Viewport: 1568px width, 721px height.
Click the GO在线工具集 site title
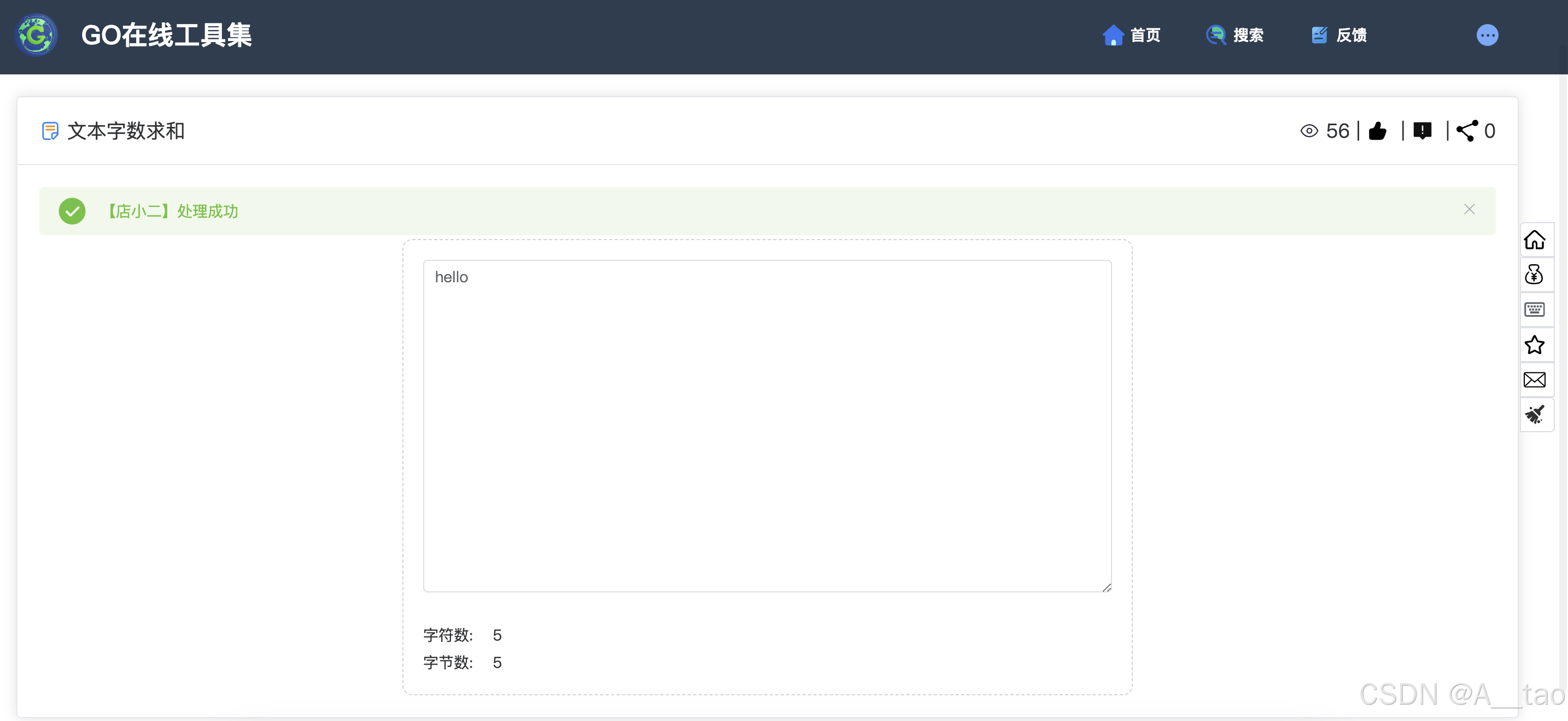pos(166,36)
